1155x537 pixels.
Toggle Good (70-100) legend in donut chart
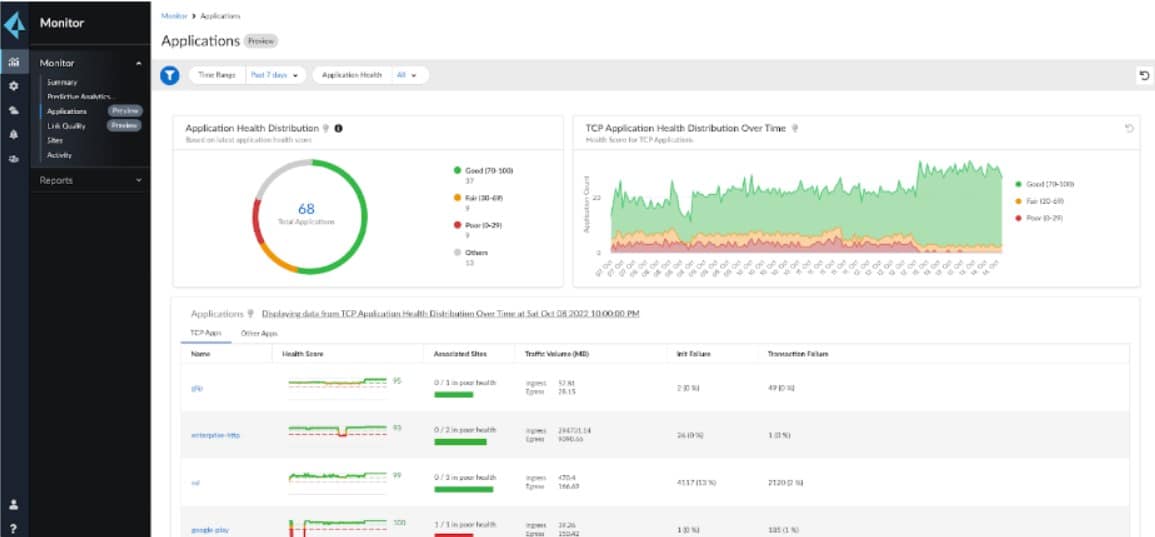483,170
